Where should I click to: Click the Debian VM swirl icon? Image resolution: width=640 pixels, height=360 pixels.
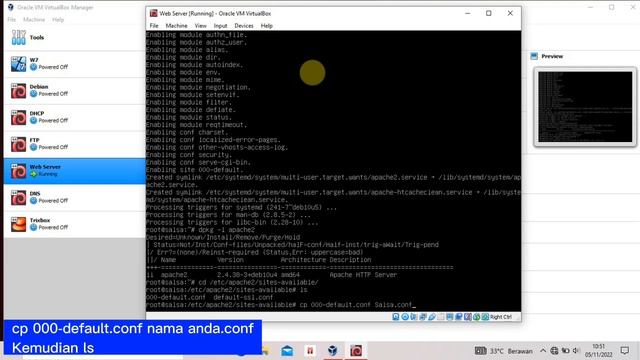click(18, 91)
